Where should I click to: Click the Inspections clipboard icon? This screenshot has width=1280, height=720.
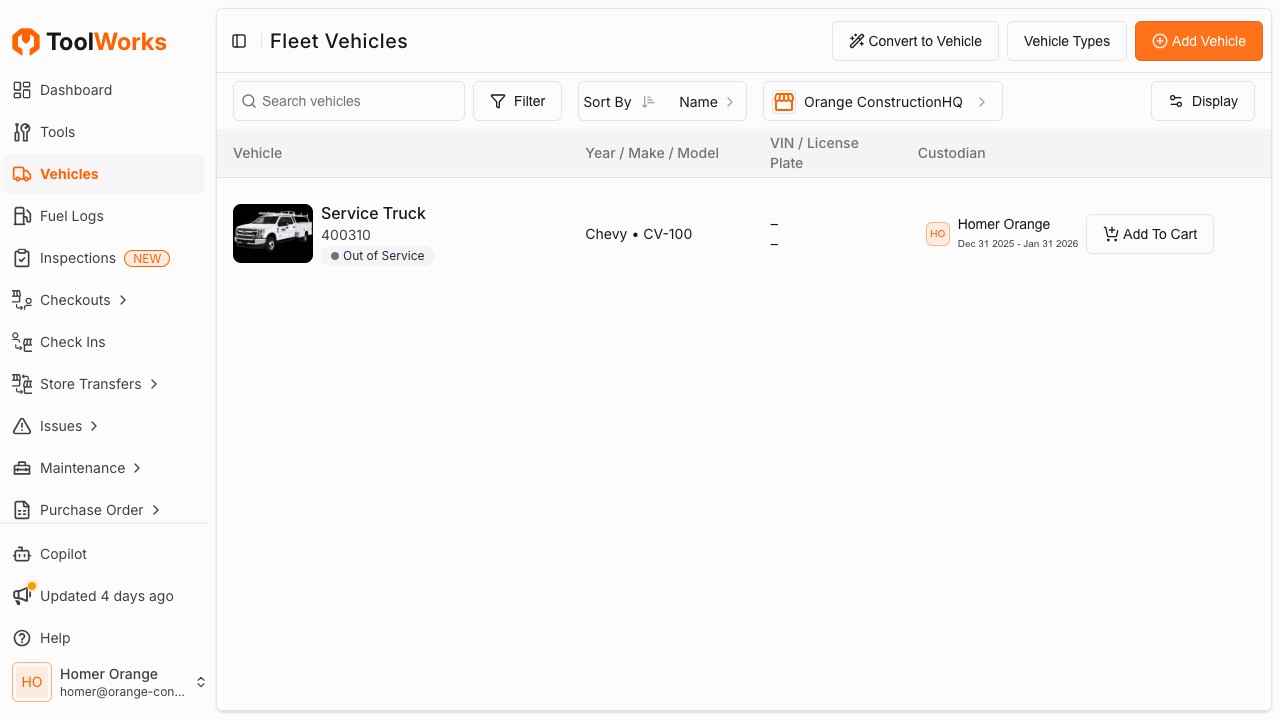point(22,258)
